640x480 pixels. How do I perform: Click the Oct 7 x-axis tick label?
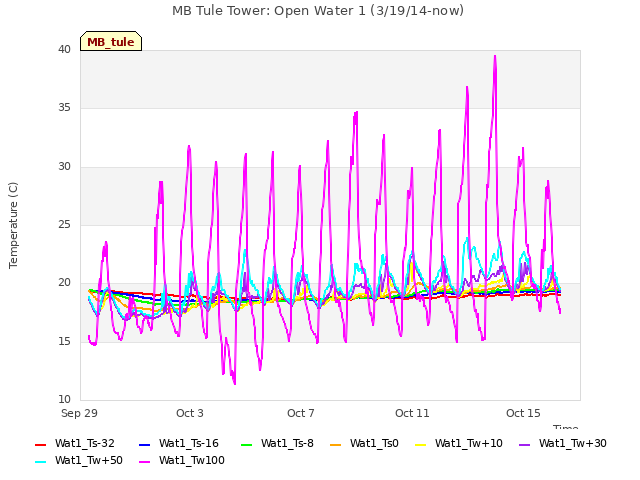click(x=301, y=413)
